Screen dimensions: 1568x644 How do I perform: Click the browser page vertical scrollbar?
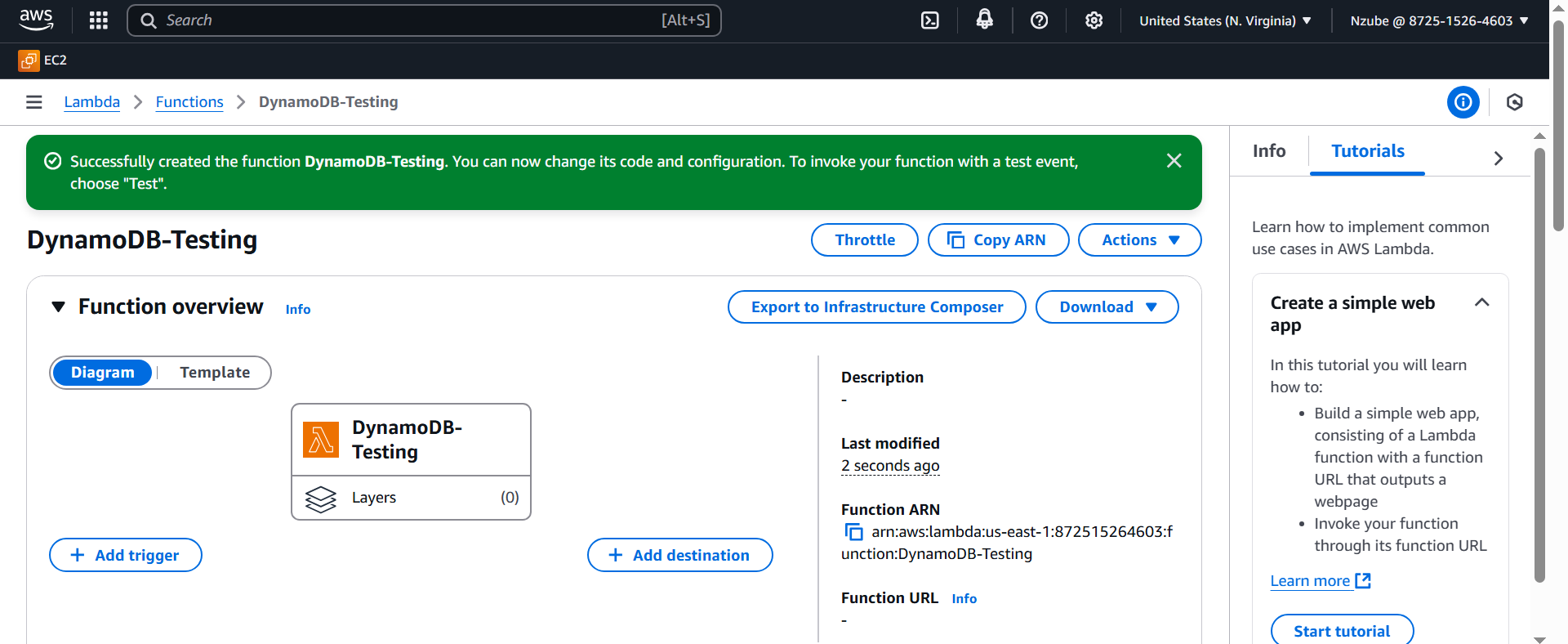[x=1558, y=127]
